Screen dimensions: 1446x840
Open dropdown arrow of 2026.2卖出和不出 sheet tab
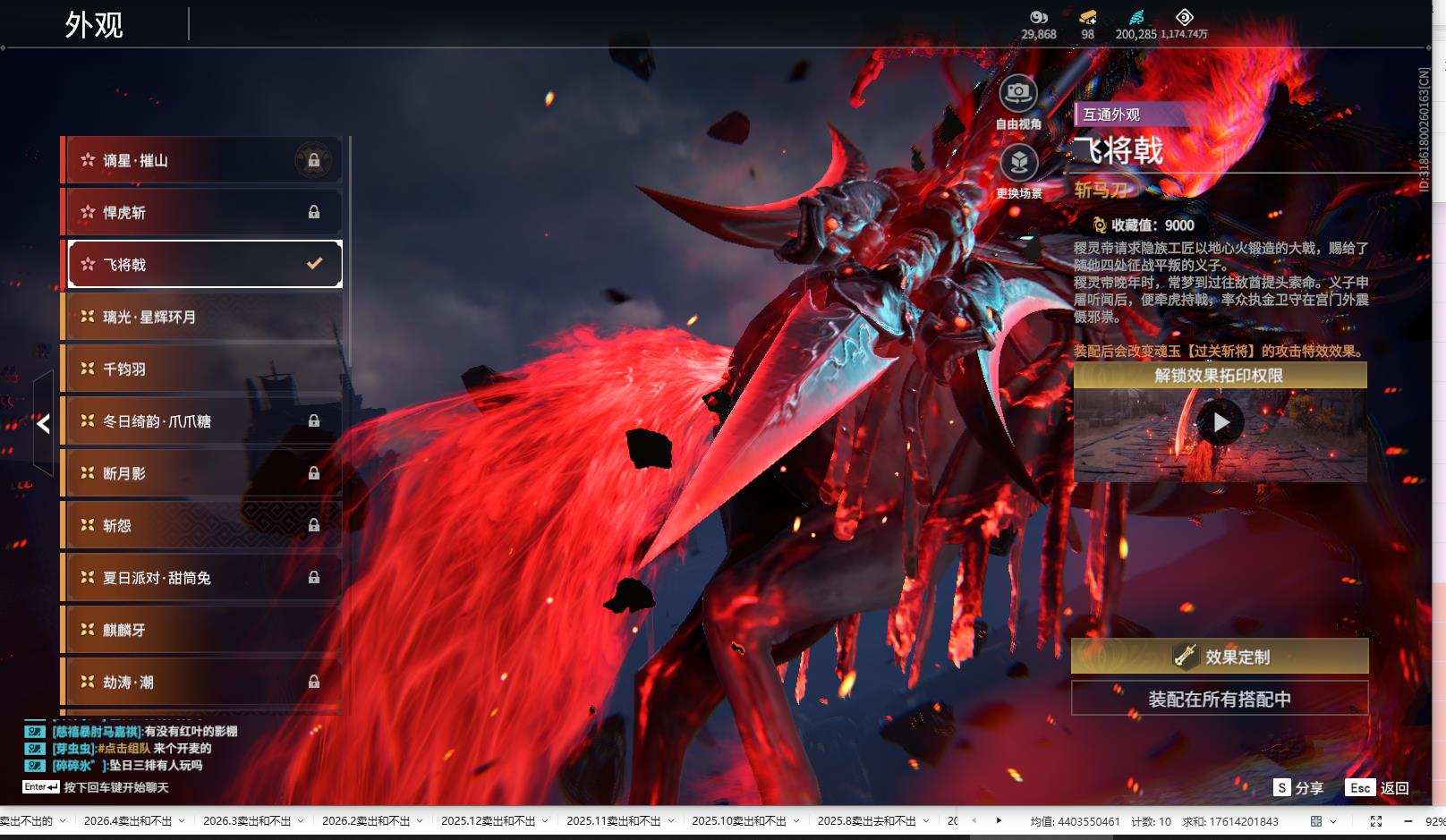click(x=420, y=821)
